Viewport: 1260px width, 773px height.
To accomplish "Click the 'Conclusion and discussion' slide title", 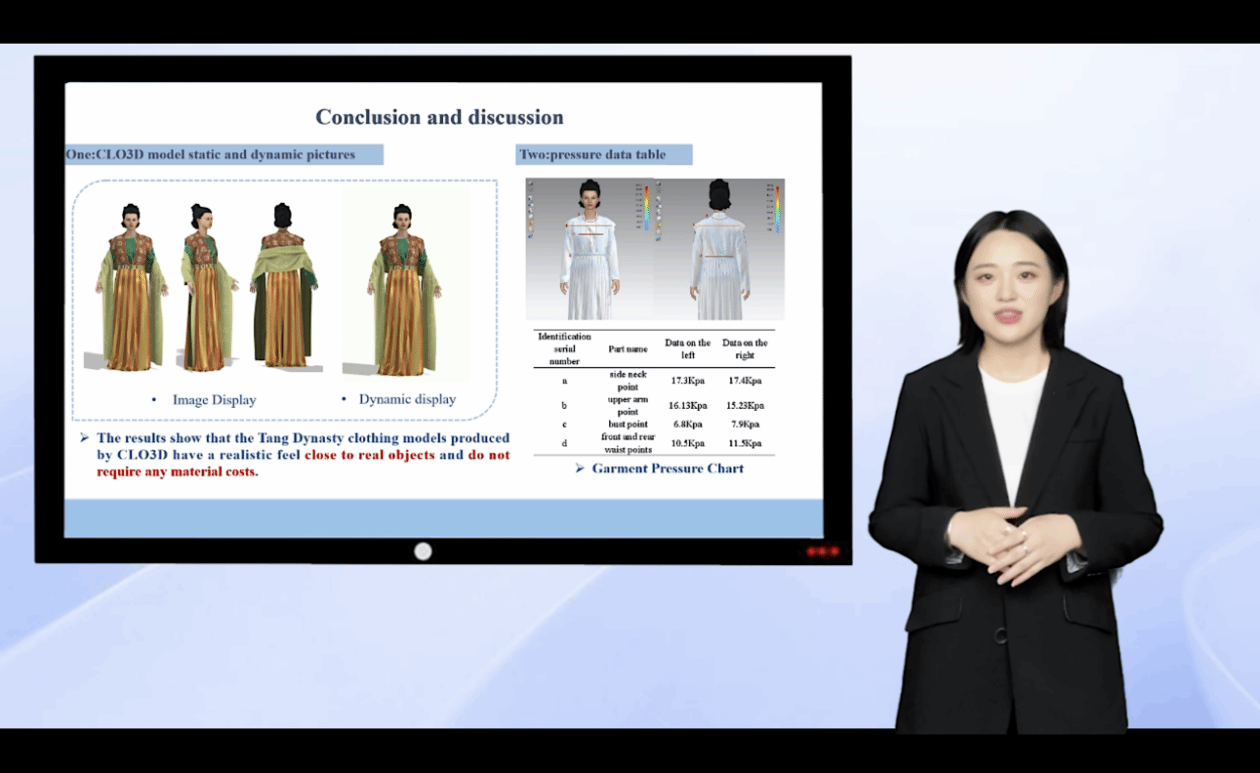I will (x=439, y=117).
